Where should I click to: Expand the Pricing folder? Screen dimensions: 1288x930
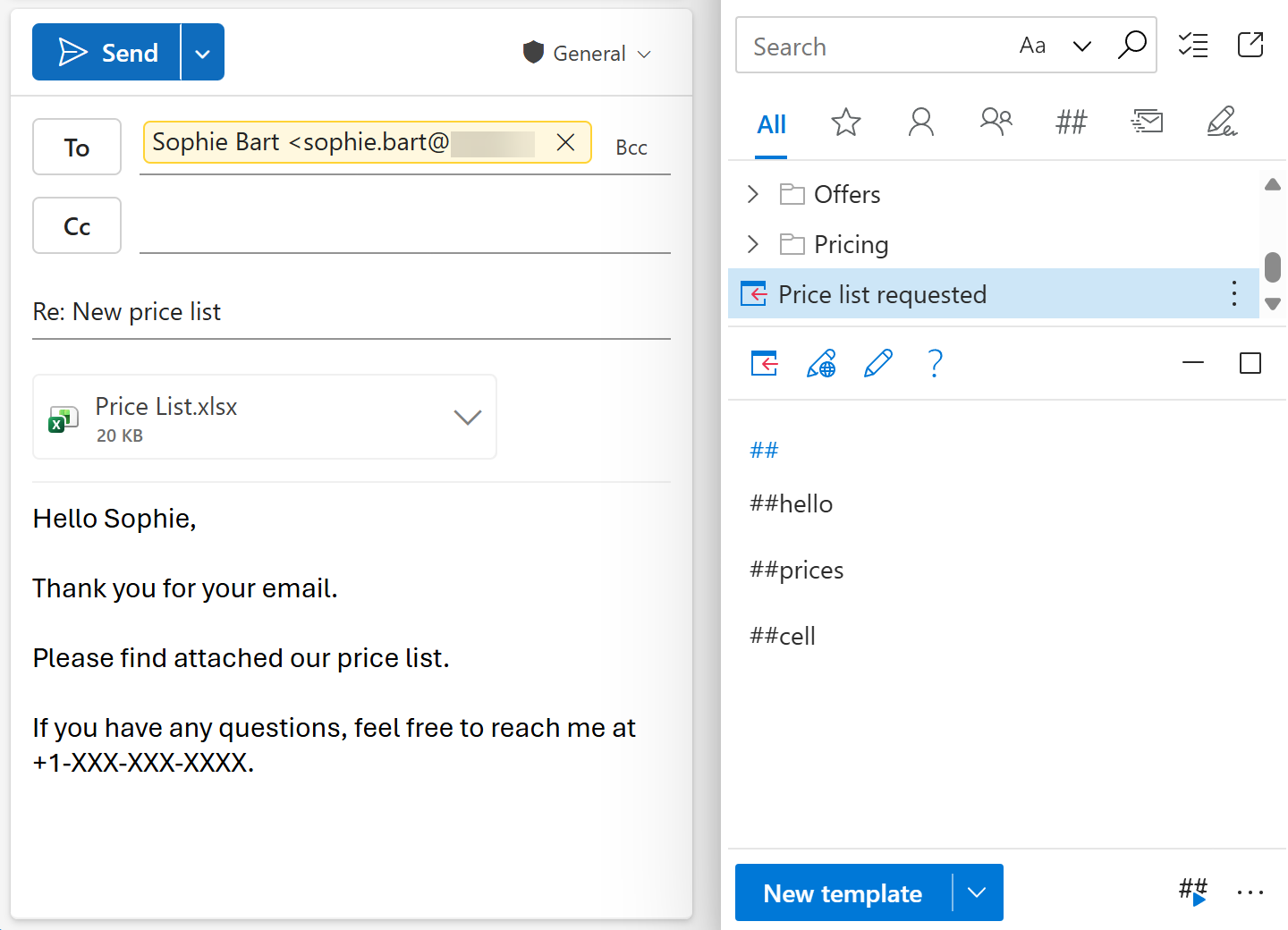pos(753,243)
